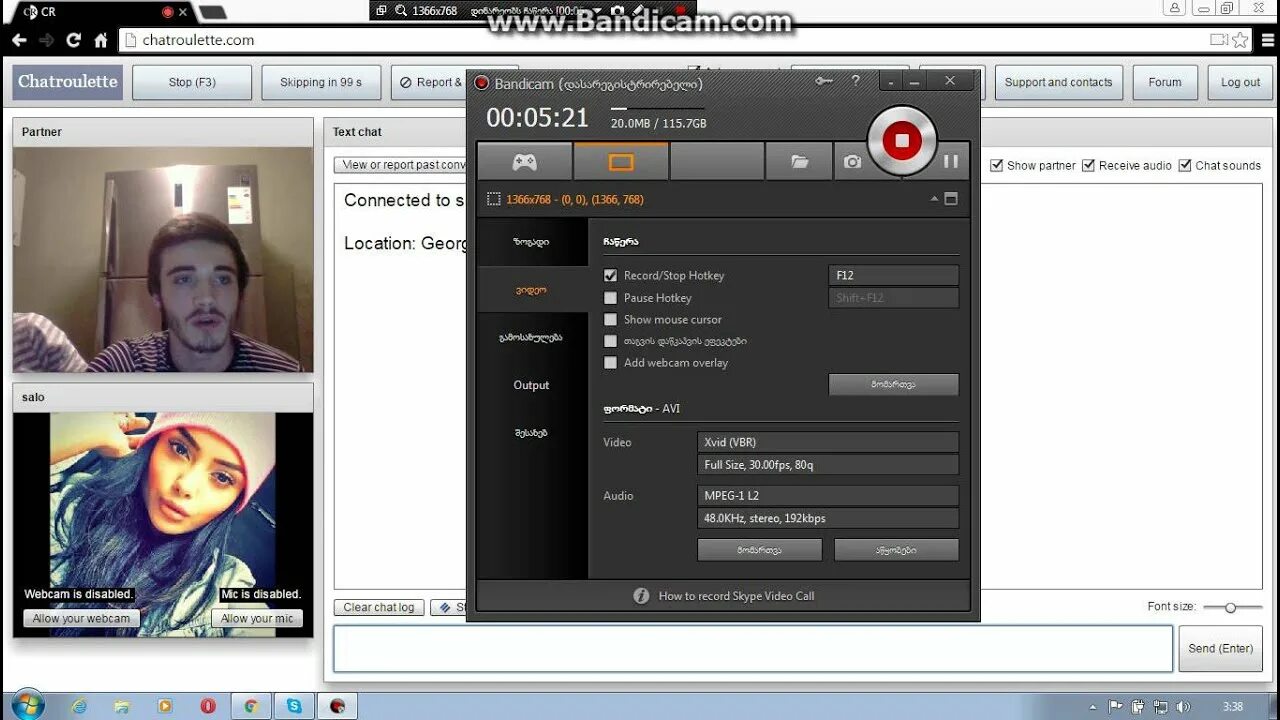This screenshot has width=1280, height=720.
Task: Click Clear chat log button
Action: coord(379,607)
